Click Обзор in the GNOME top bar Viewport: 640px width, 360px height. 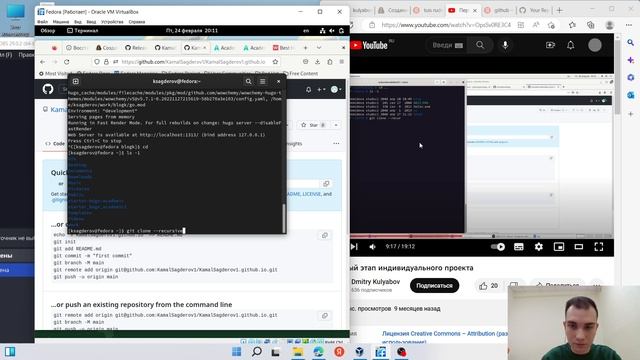pos(48,31)
